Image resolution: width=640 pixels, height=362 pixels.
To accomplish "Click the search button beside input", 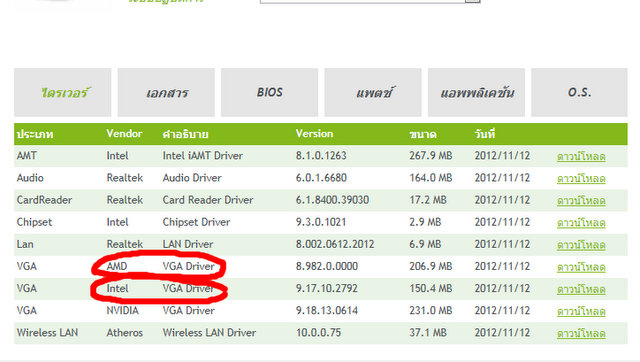I will point(473,1).
